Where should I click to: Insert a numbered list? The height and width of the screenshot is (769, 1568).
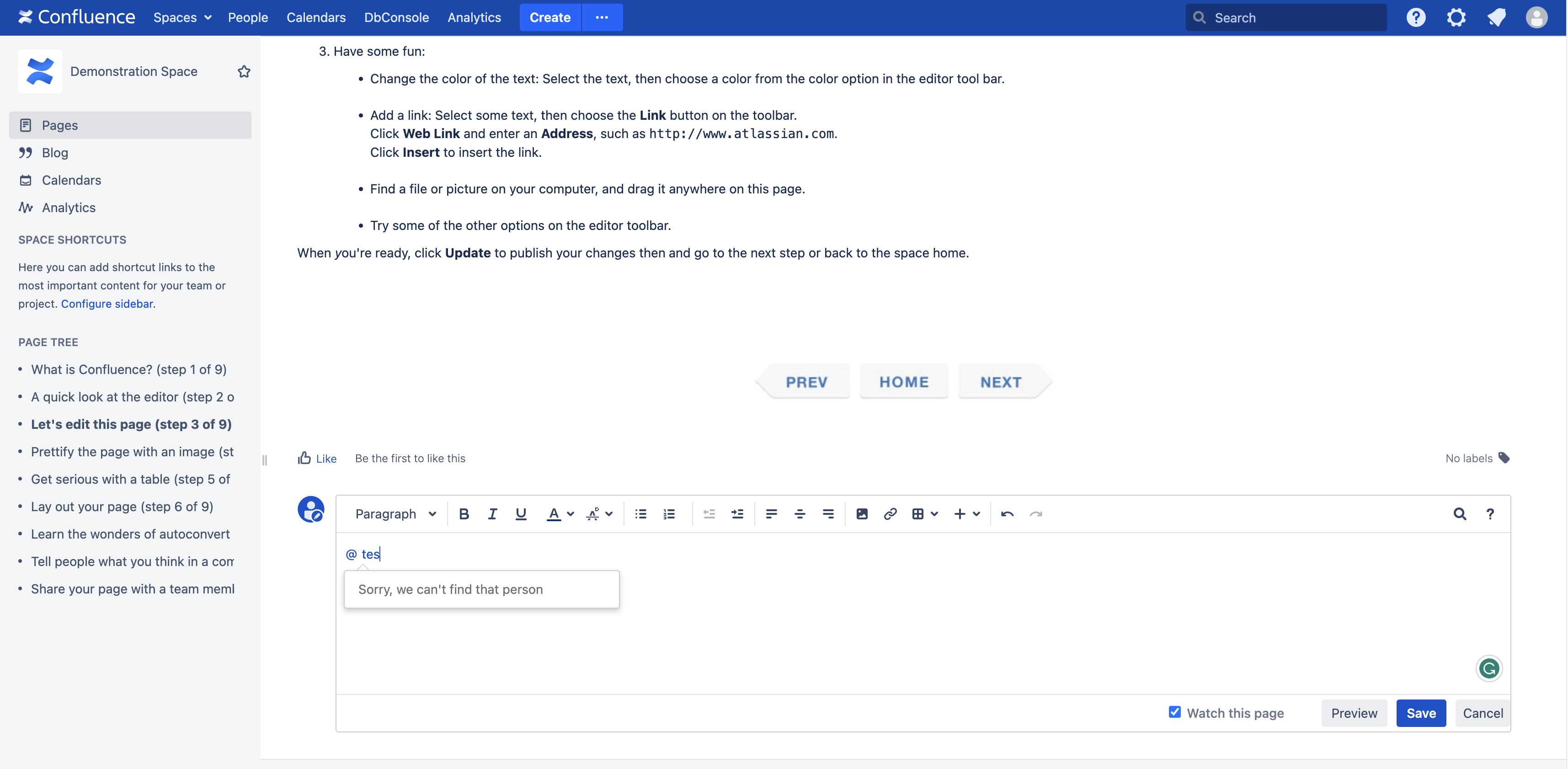tap(669, 514)
